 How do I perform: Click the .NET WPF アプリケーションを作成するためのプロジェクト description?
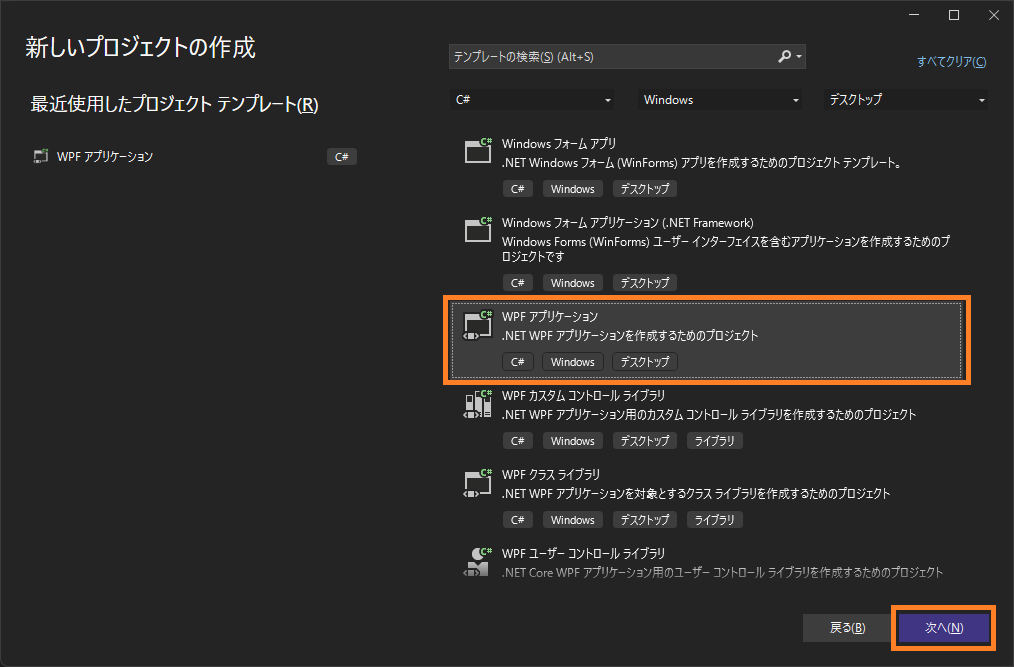630,335
